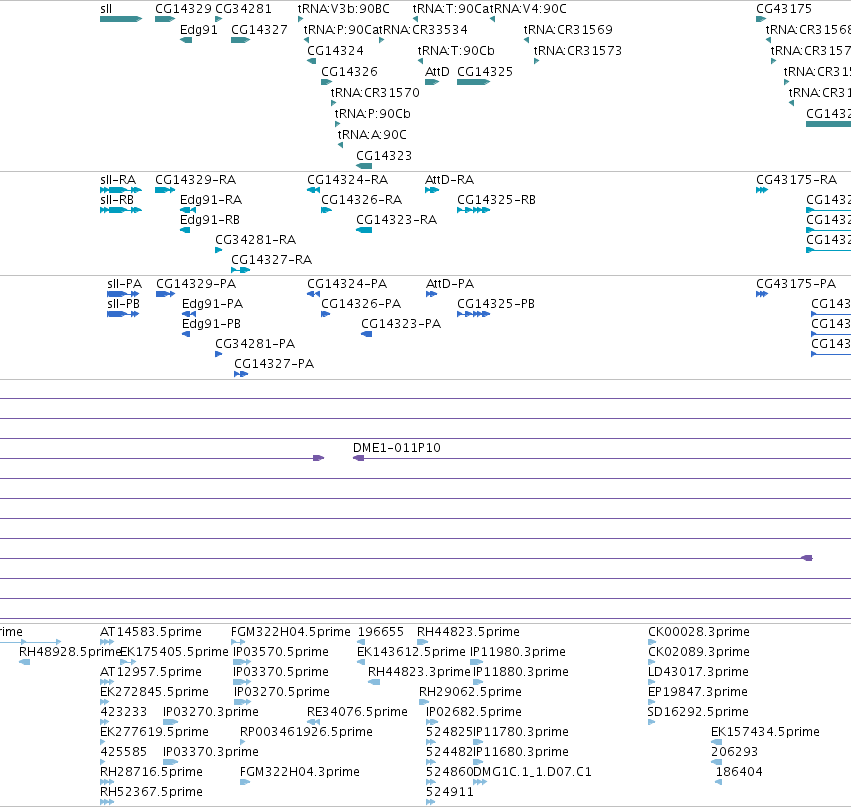Viewport: 851px width, 807px height.
Task: Open tRNA:A:90C gene label
Action: click(372, 135)
